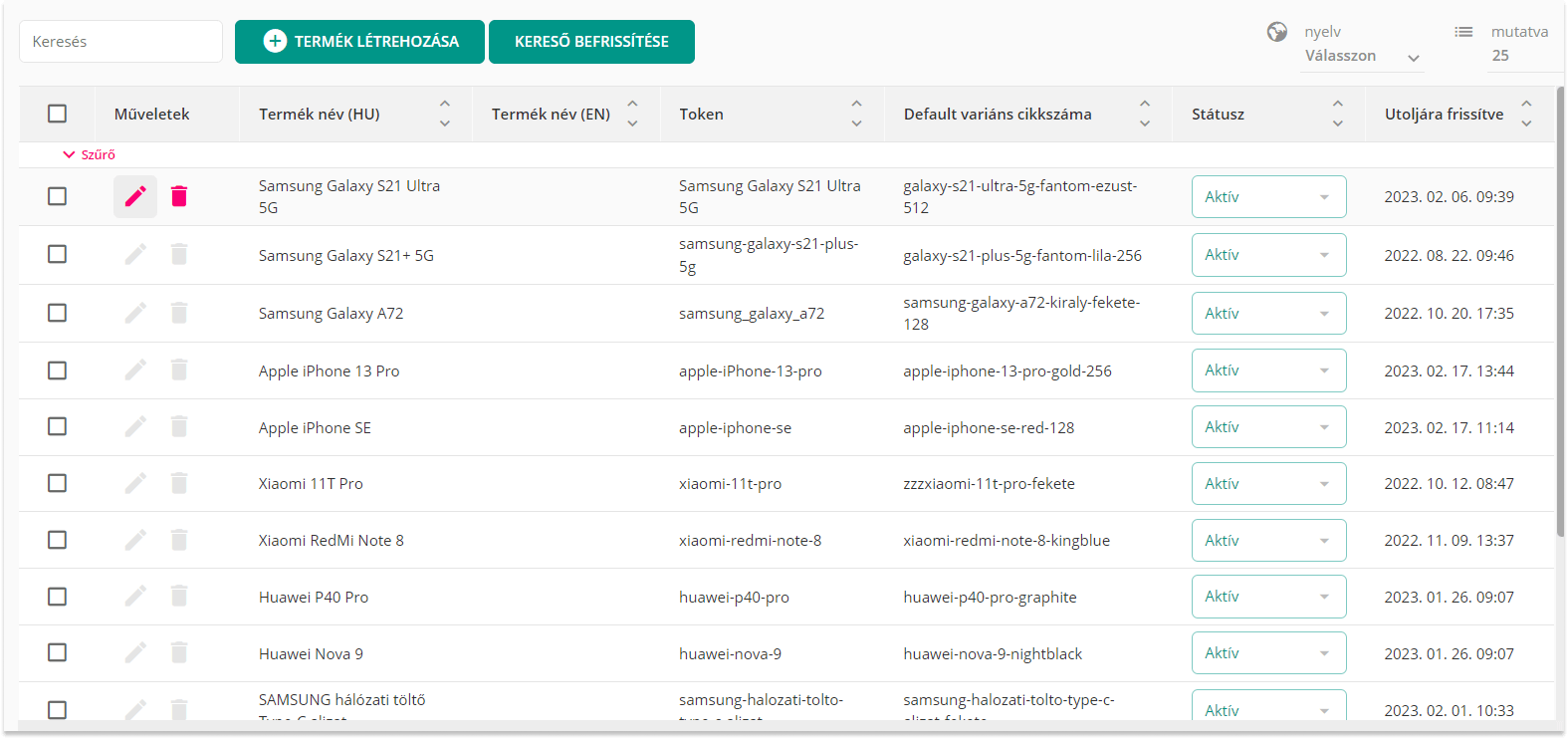This screenshot has height=739, width=1568.
Task: Click the pencil icon for Huawei P40 Pro
Action: point(135,597)
